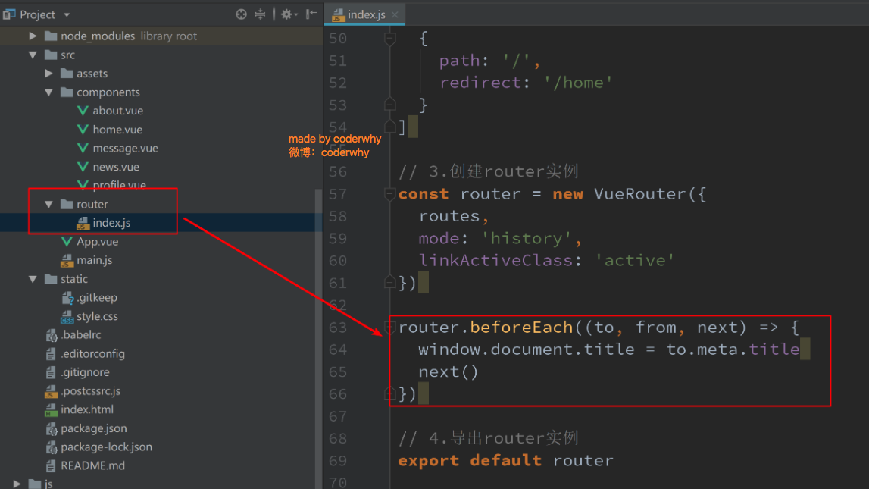Click the file icon of .gitignore

(51, 373)
